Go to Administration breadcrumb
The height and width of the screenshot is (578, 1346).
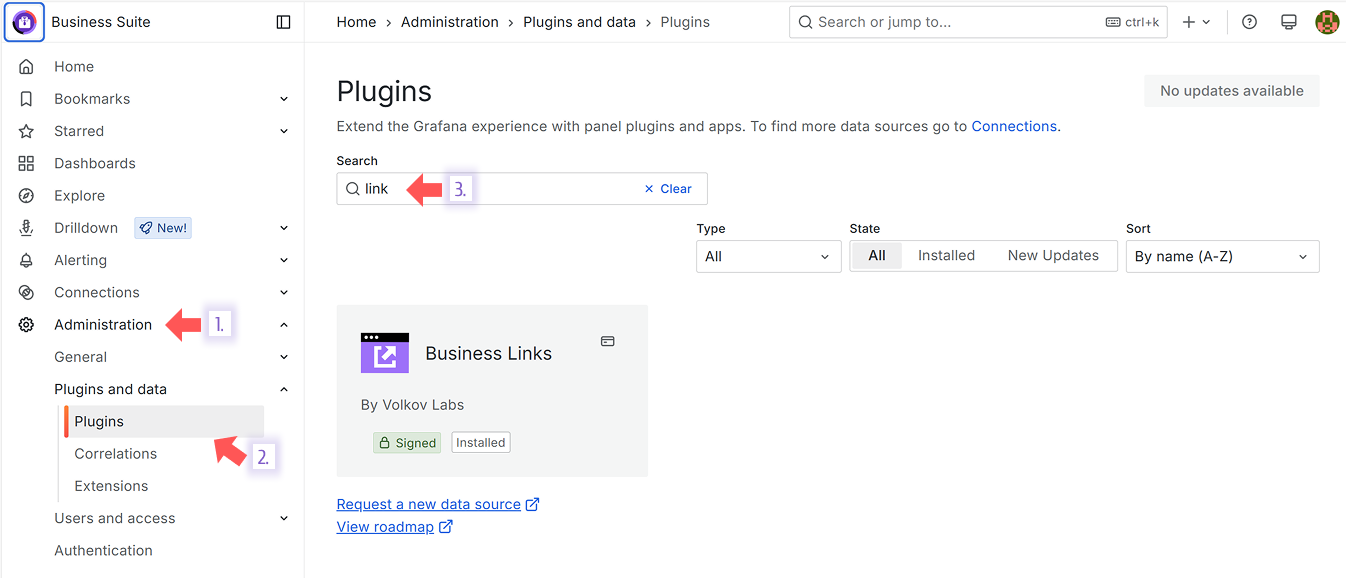pos(450,22)
